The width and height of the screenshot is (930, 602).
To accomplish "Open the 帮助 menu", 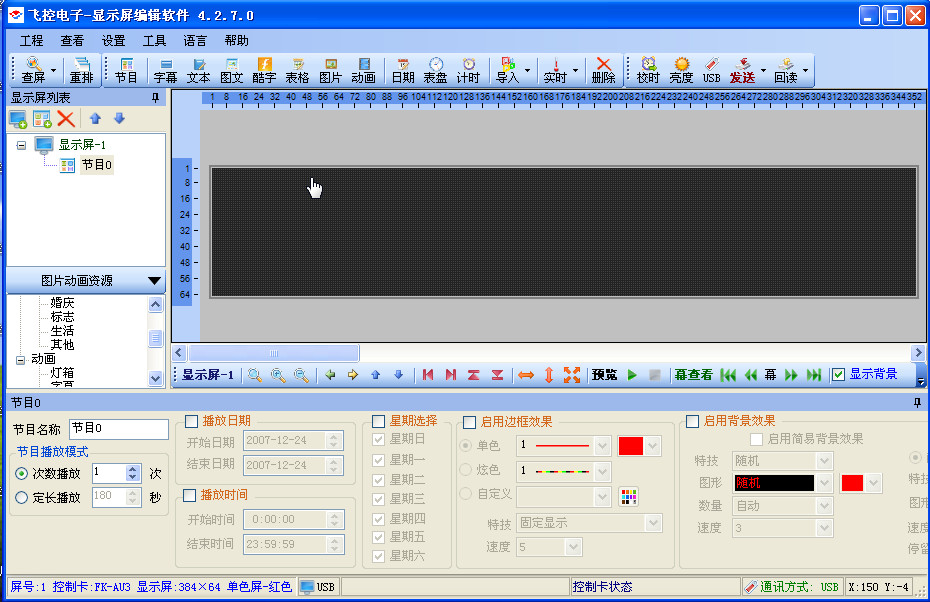I will (237, 40).
